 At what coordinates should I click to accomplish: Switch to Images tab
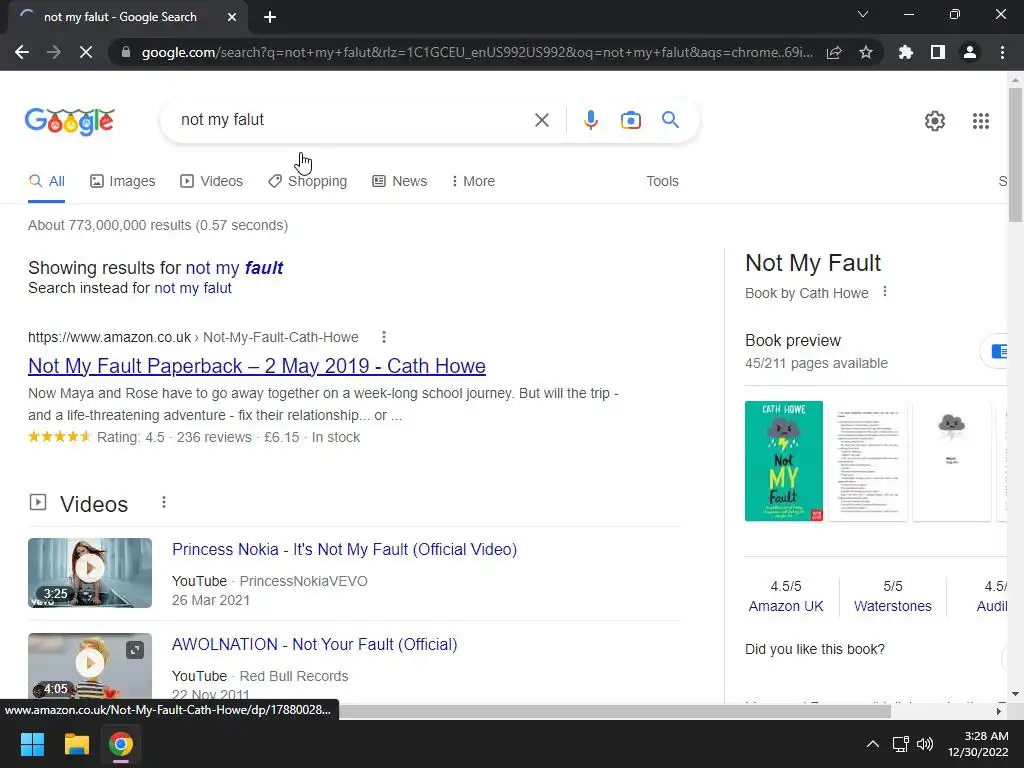click(123, 182)
